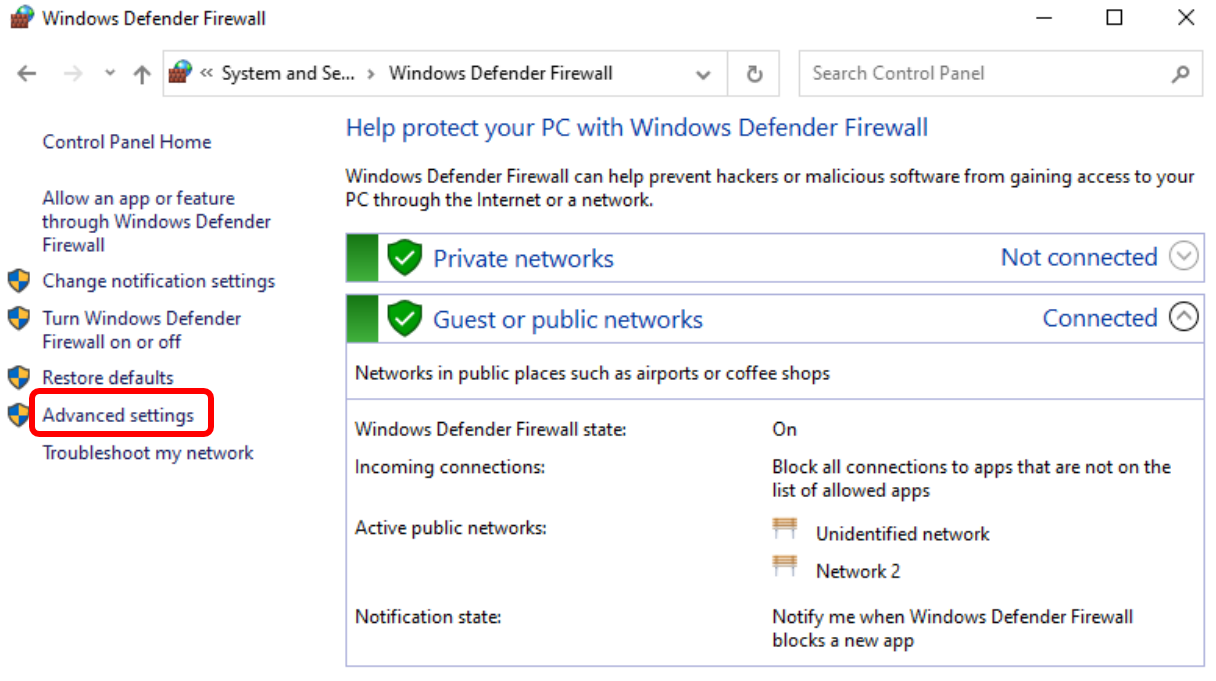Minimize the Windows Defender Firewall window
The width and height of the screenshot is (1216, 681).
coord(1044,18)
